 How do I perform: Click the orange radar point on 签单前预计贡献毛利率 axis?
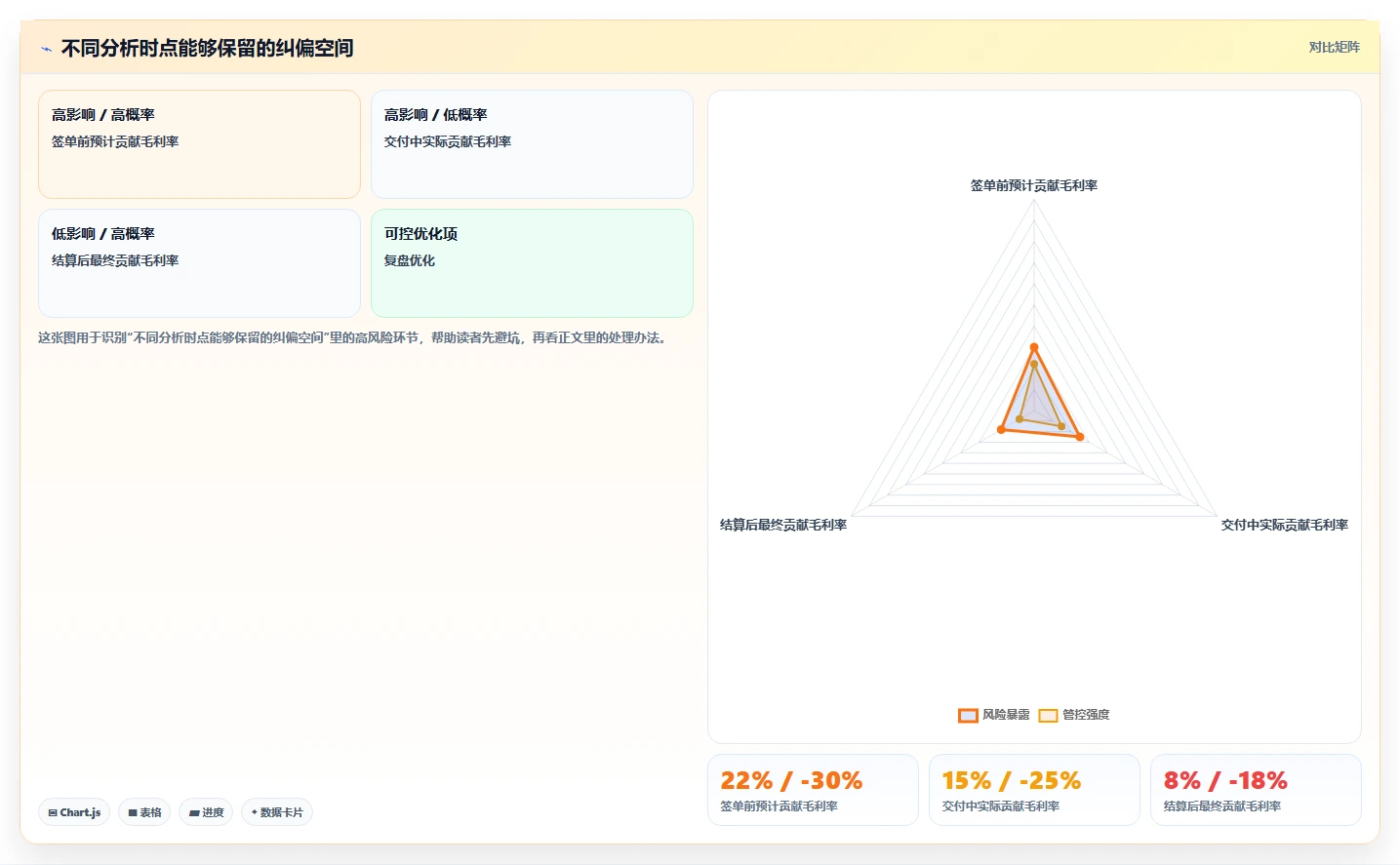1034,347
